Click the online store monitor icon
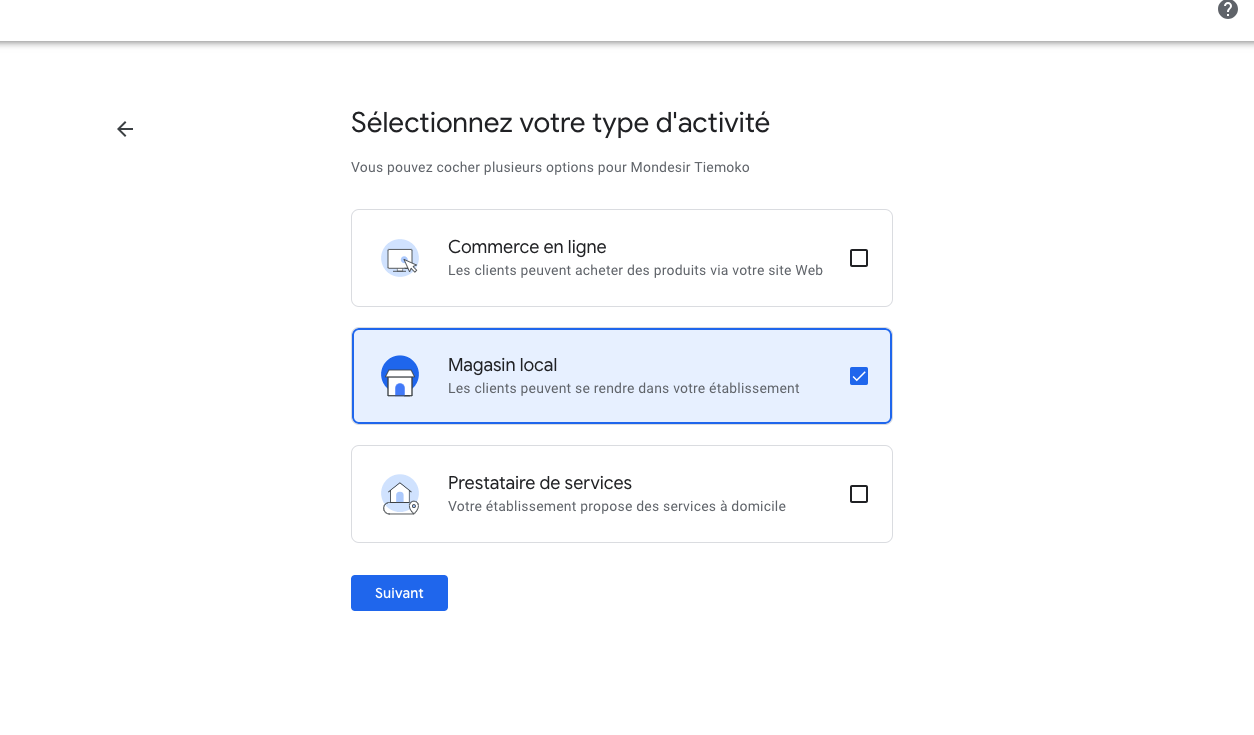 coord(400,258)
